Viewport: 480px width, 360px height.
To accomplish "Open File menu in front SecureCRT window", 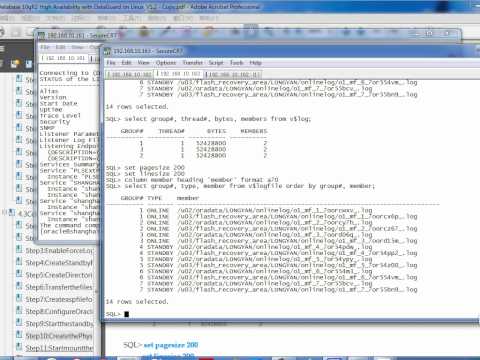I will pos(111,63).
